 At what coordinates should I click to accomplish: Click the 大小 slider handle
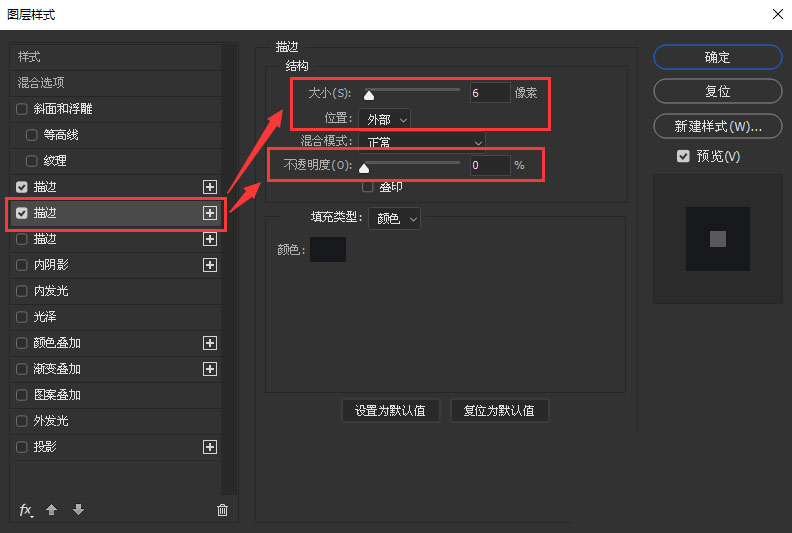pyautogui.click(x=369, y=95)
